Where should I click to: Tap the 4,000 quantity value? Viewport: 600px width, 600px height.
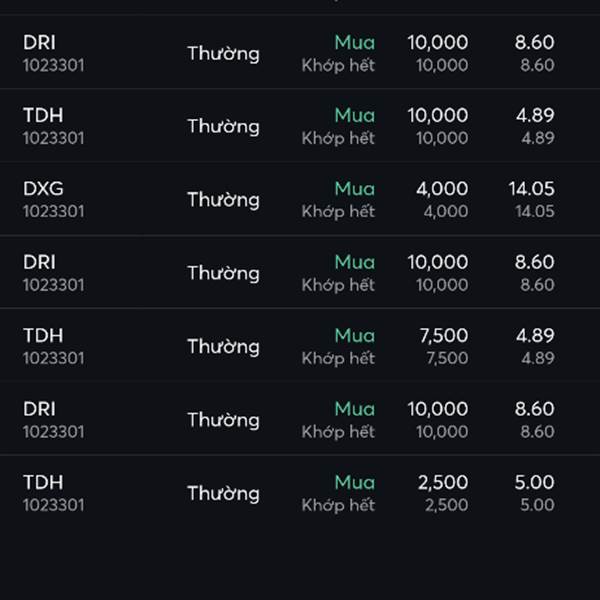pos(442,189)
